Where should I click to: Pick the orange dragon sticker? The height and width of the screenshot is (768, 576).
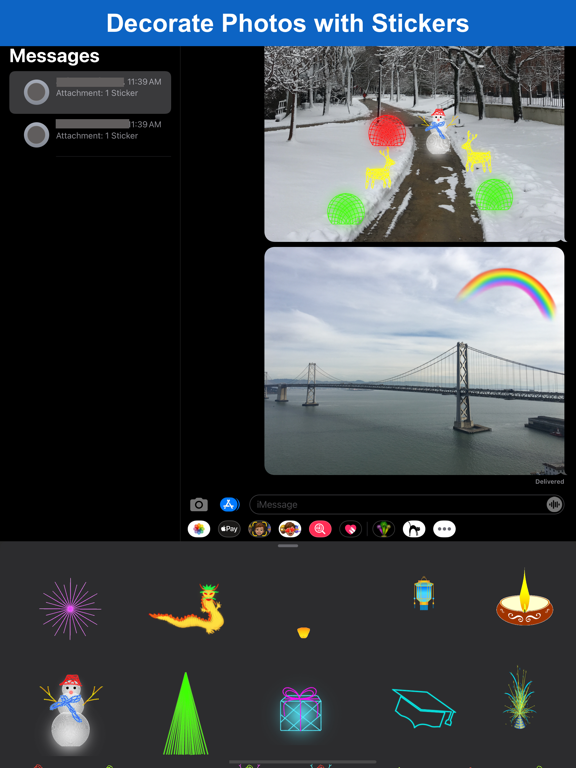pos(187,609)
